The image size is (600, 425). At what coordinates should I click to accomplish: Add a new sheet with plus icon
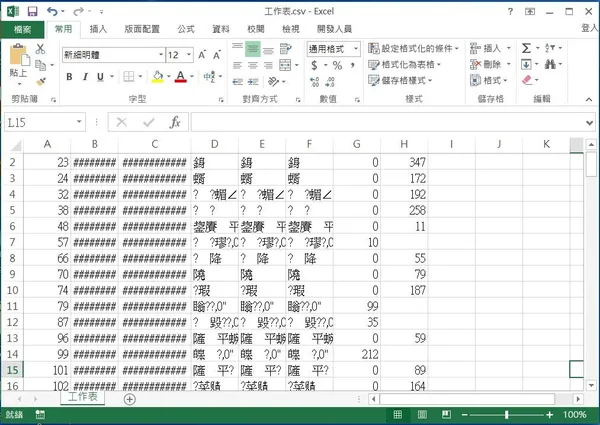pos(129,398)
